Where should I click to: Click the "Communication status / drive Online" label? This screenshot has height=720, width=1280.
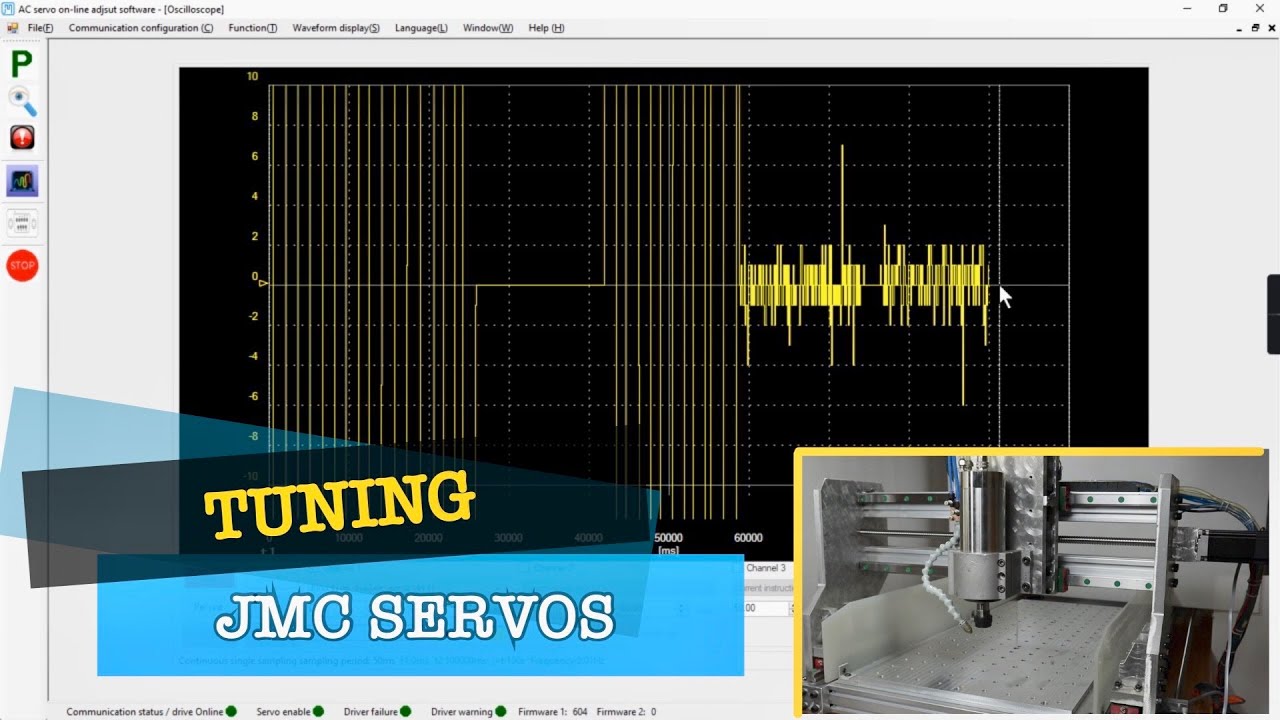tap(145, 712)
